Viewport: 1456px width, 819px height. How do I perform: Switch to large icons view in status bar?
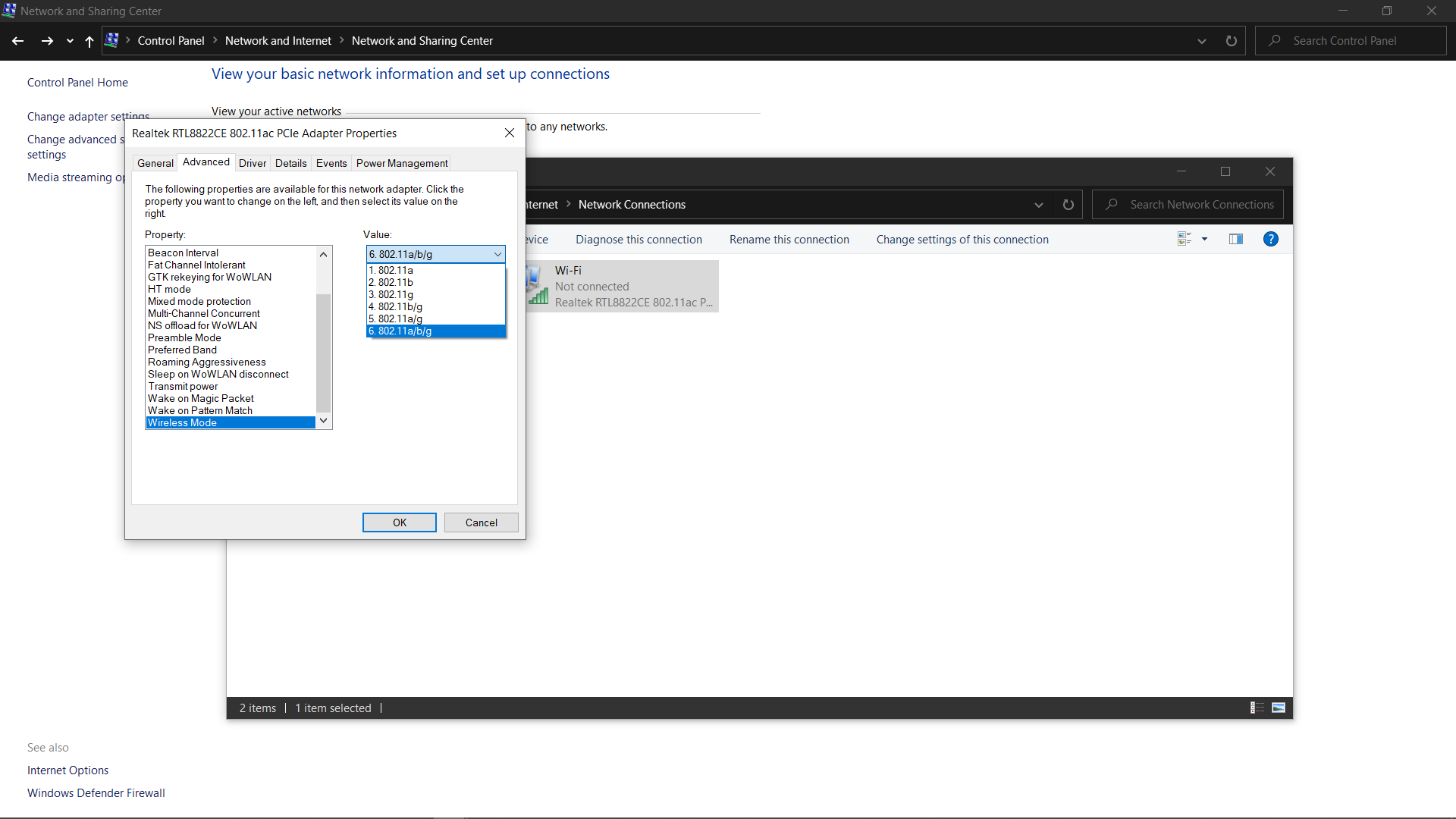[1279, 708]
